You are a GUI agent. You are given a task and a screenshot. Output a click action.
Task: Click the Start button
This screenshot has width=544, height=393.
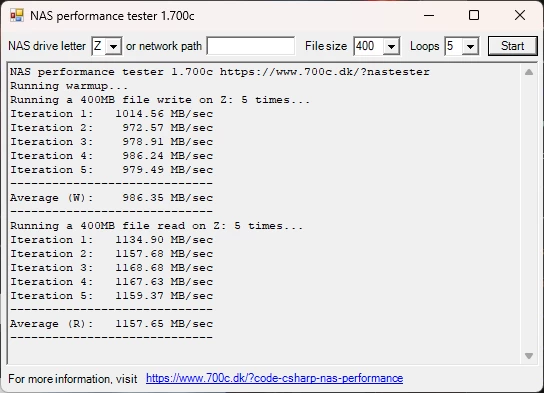512,46
